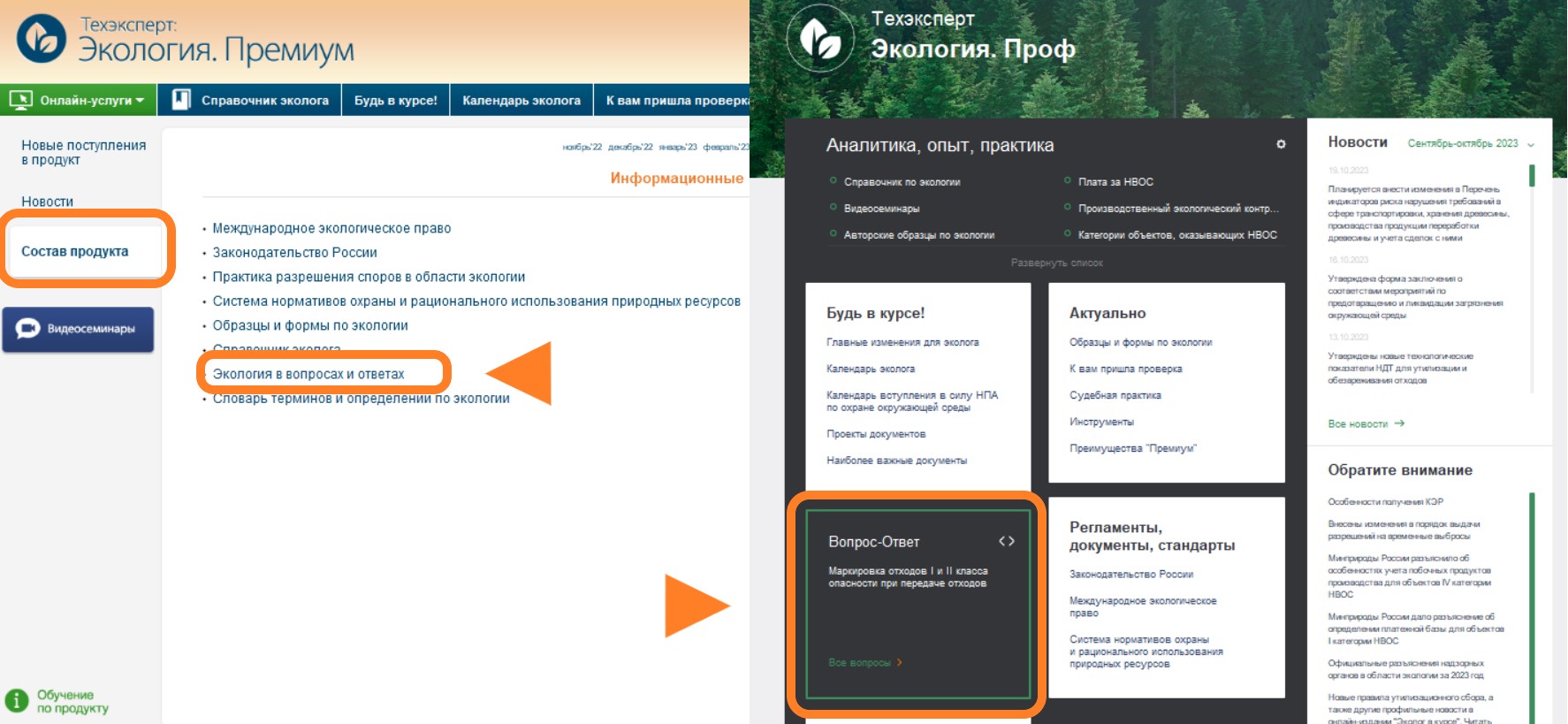The height and width of the screenshot is (724, 1568).
Task: Open Плата за НВОС link
Action: pyautogui.click(x=1115, y=182)
